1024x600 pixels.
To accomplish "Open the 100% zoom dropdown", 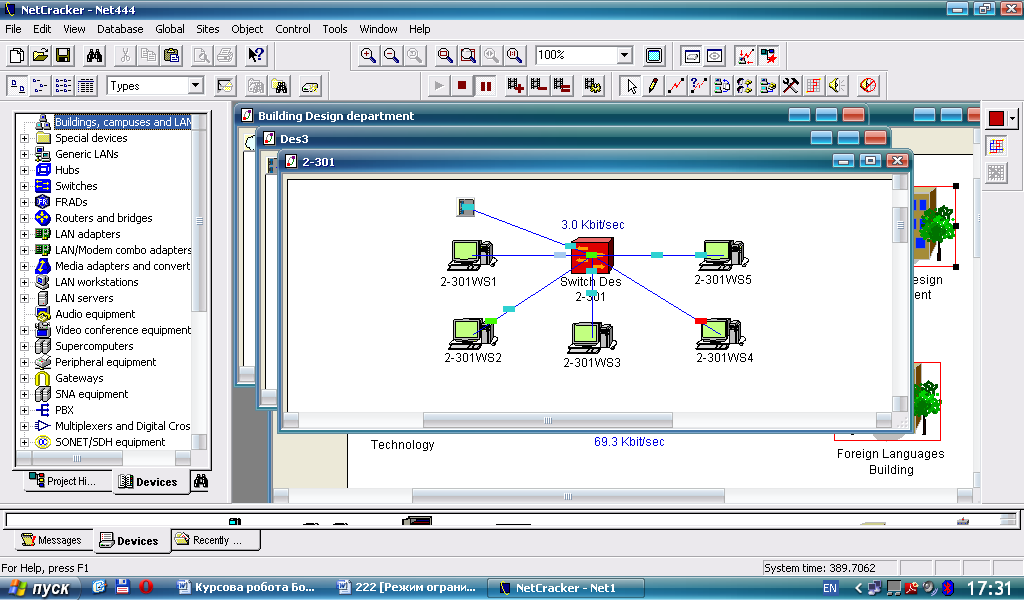I will (624, 55).
